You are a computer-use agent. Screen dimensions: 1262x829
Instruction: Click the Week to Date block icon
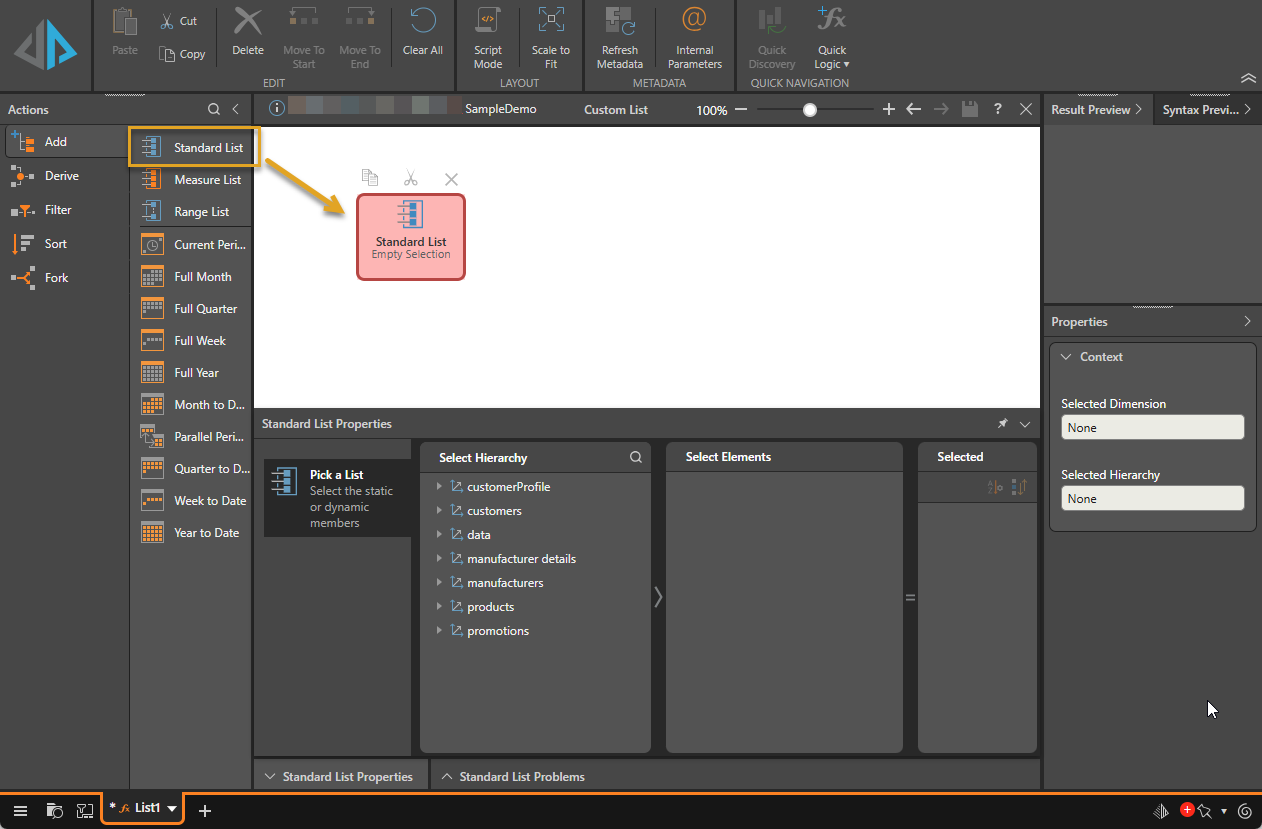pyautogui.click(x=152, y=501)
